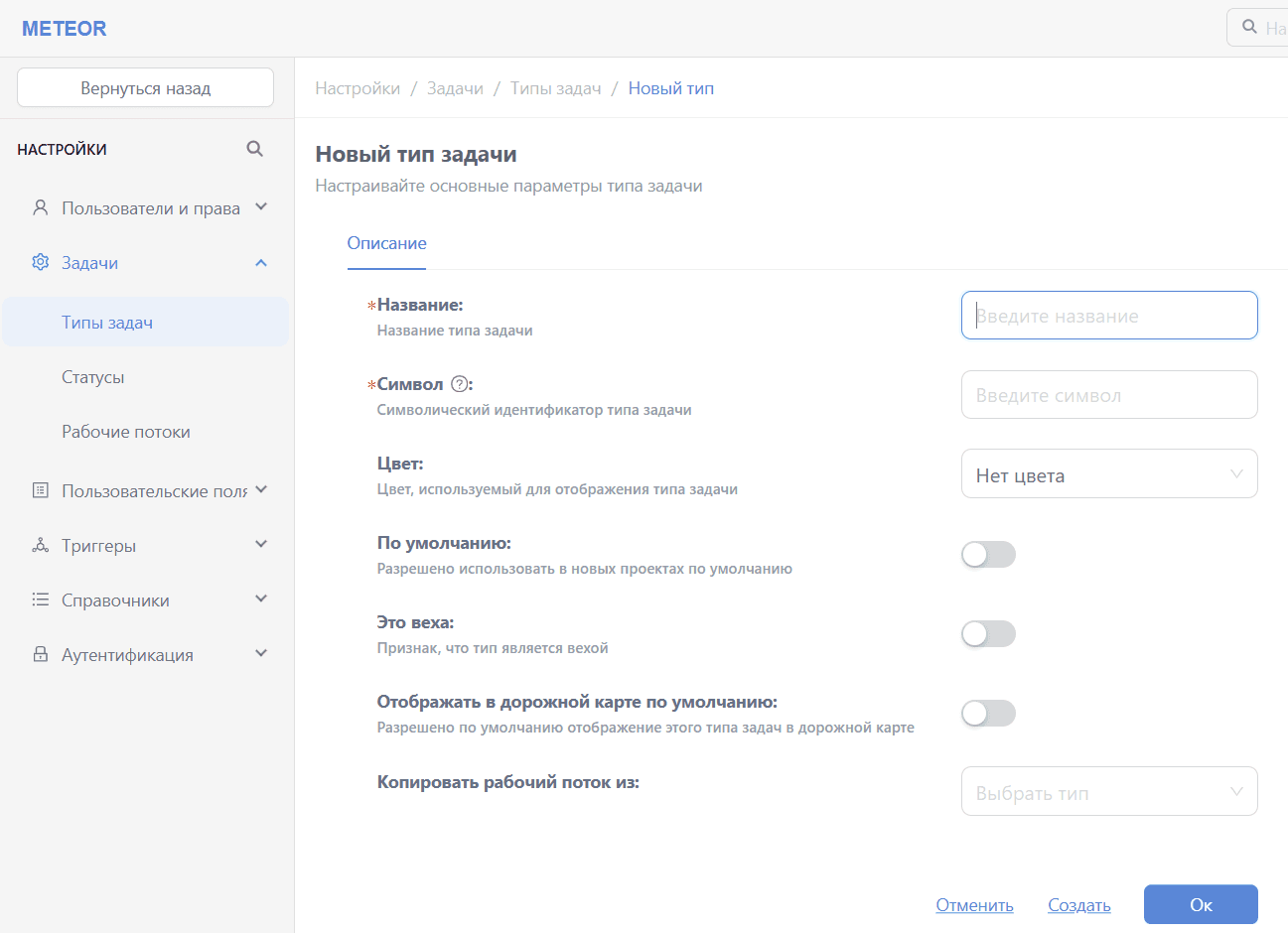Click the Вернуться назад button
This screenshot has height=933, width=1288.
pyautogui.click(x=145, y=87)
